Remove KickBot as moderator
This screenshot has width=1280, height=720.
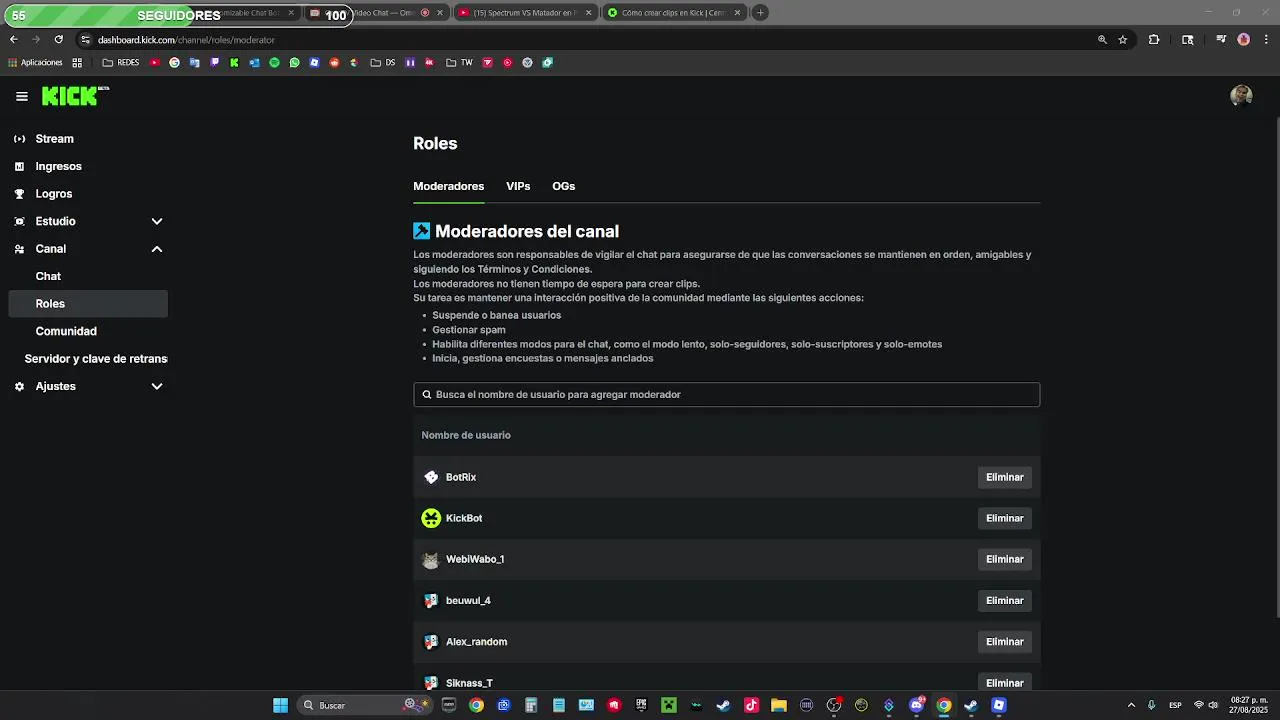coord(1004,519)
